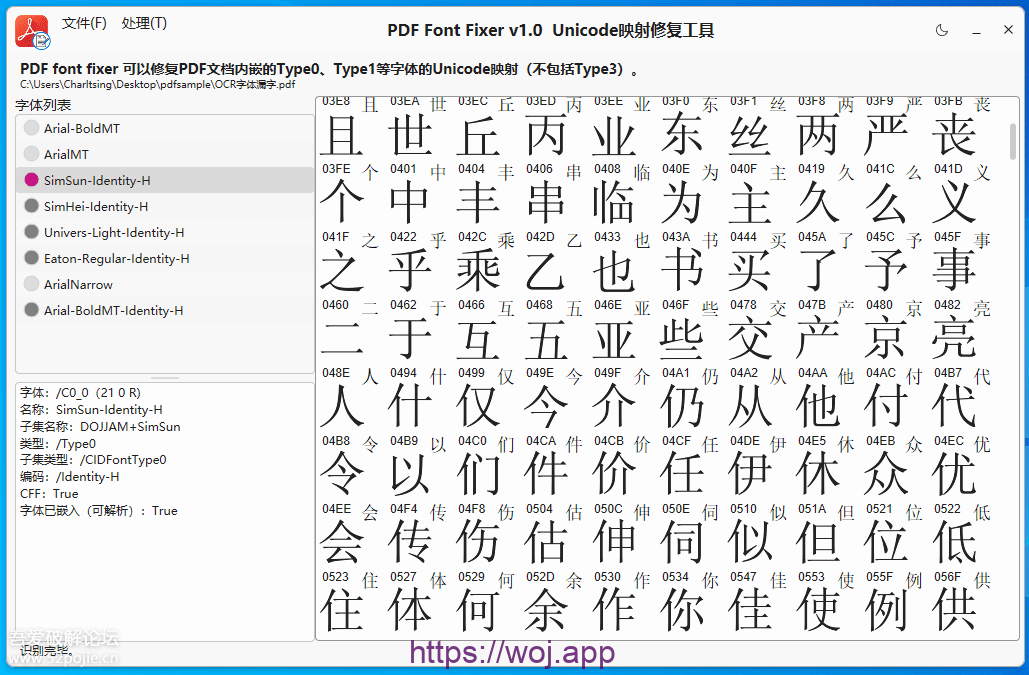The width and height of the screenshot is (1029, 675).
Task: Minimize the PDF Font Fixer window
Action: [x=976, y=31]
